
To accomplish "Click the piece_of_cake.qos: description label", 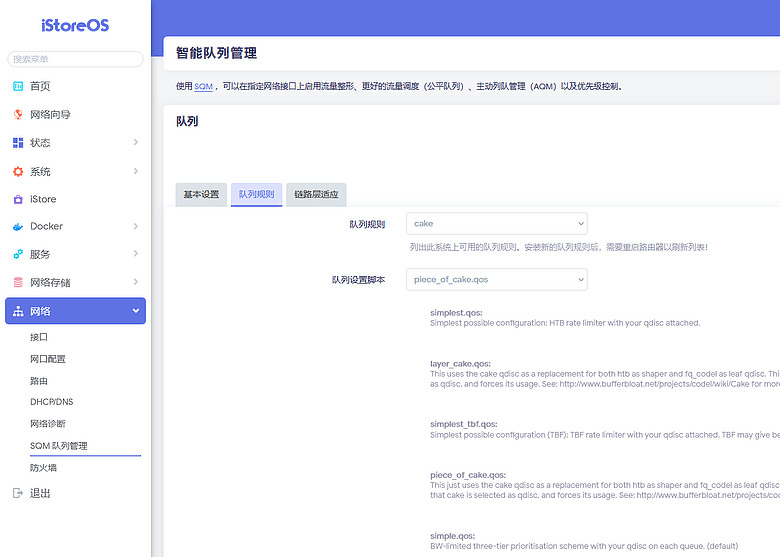I will click(x=468, y=475).
